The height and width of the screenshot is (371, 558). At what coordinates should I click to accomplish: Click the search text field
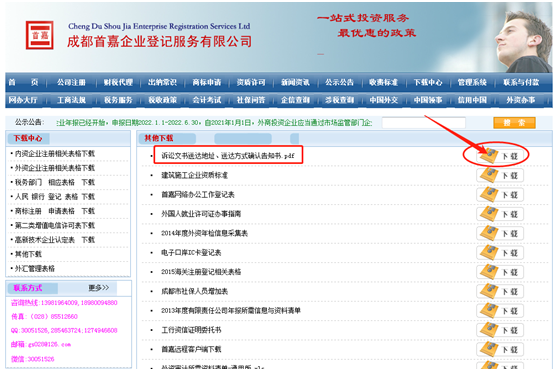[x=423, y=123]
